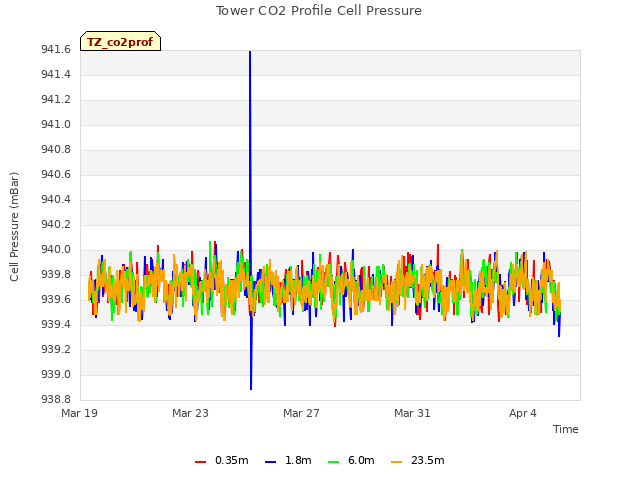640x480 pixels.
Task: Click the 941.6 y-axis tick label
Action: click(56, 49)
